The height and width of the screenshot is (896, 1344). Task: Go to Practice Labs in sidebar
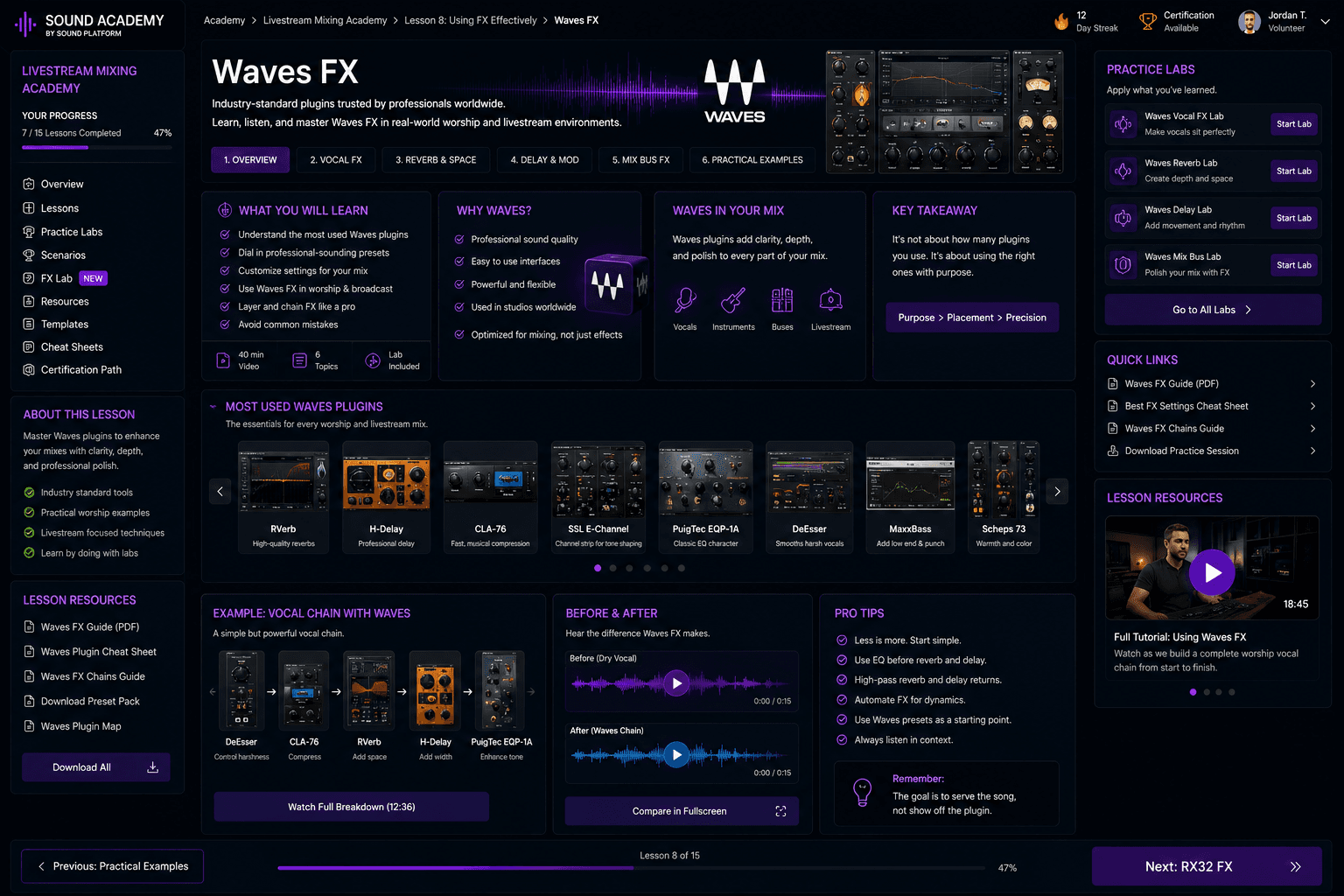(x=62, y=232)
